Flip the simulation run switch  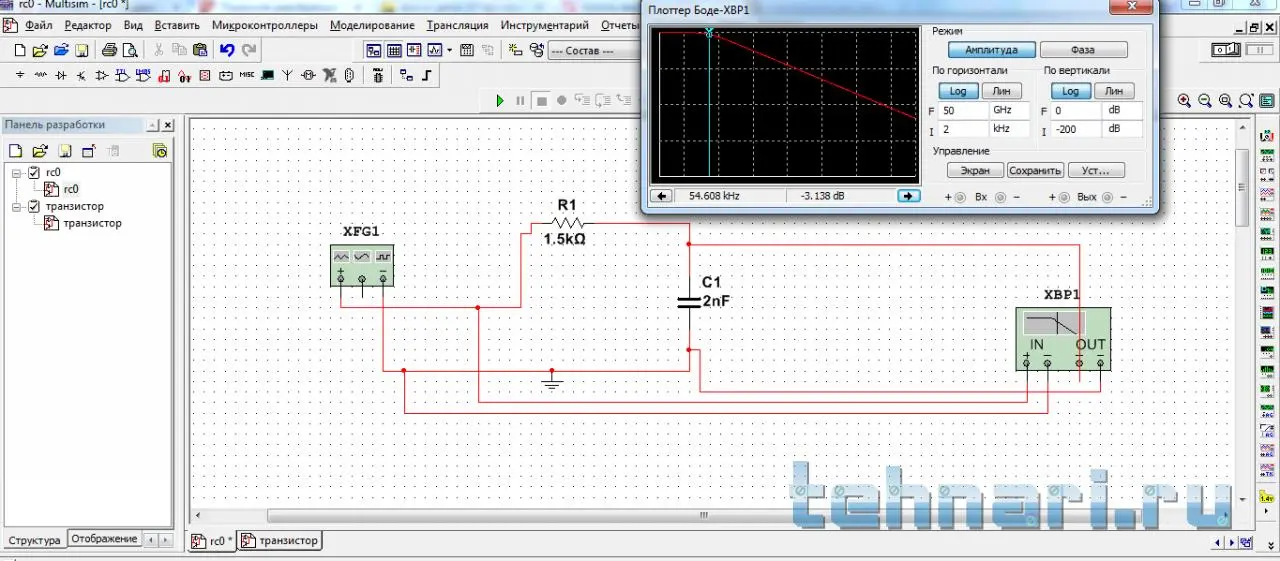point(1226,50)
